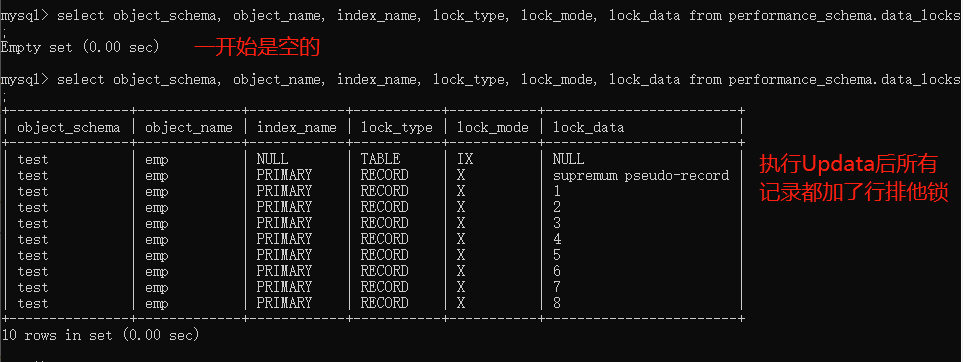Click the TABLE lock type cell
This screenshot has height=362, width=963.
[x=380, y=159]
